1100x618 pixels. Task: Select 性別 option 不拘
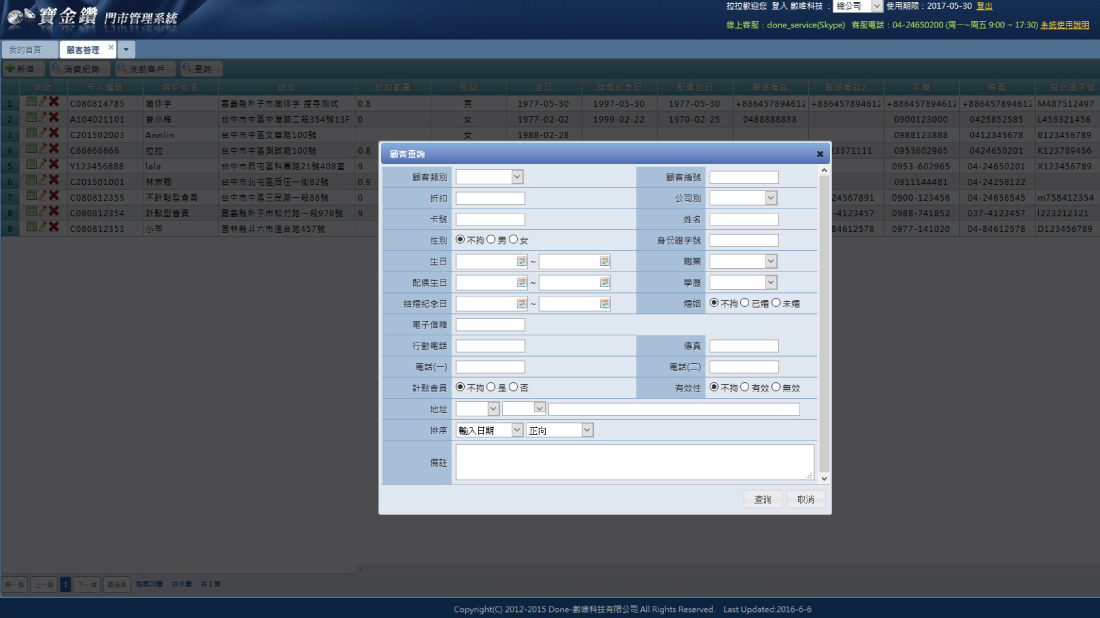click(460, 240)
